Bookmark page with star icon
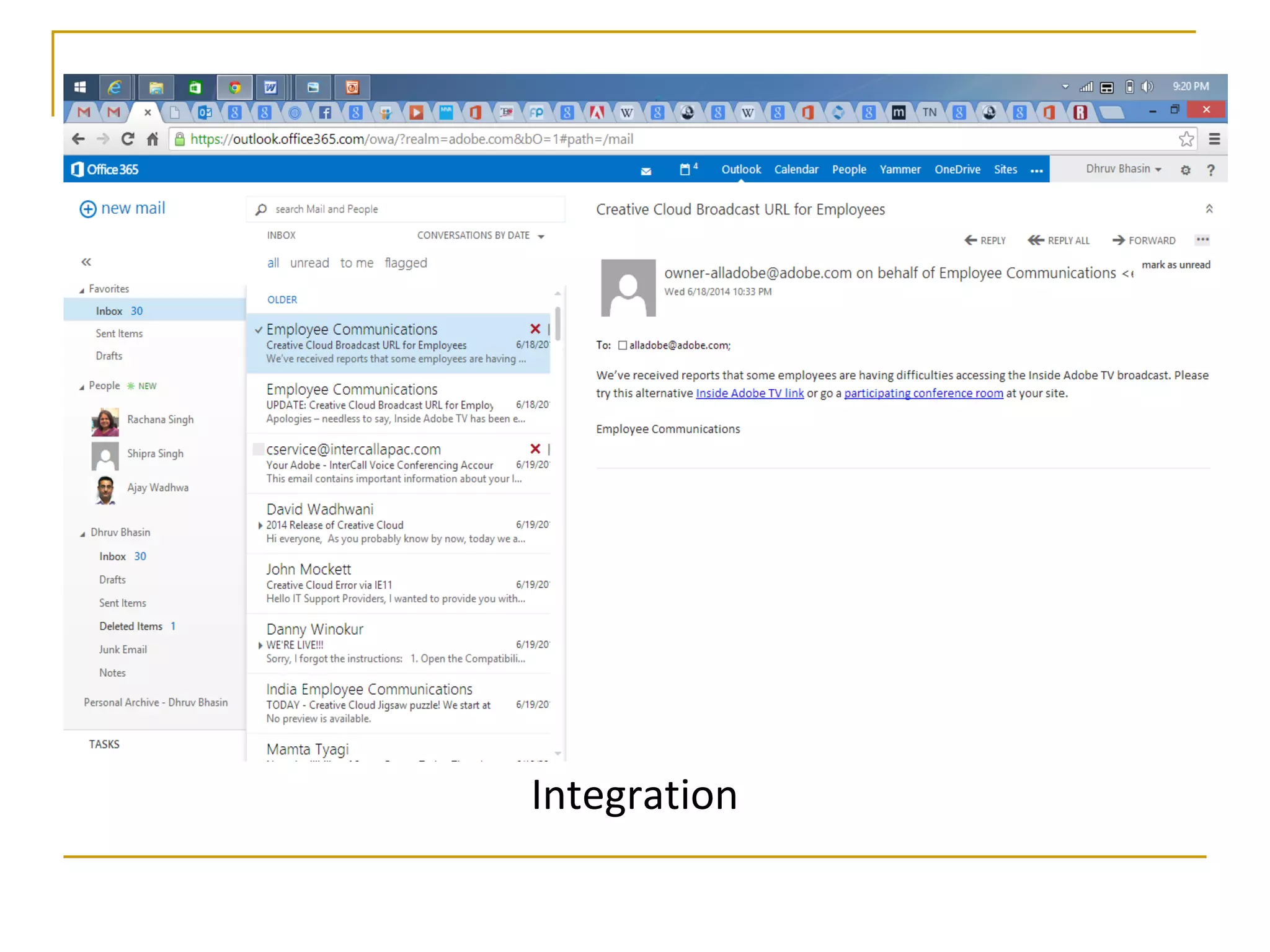 1186,139
